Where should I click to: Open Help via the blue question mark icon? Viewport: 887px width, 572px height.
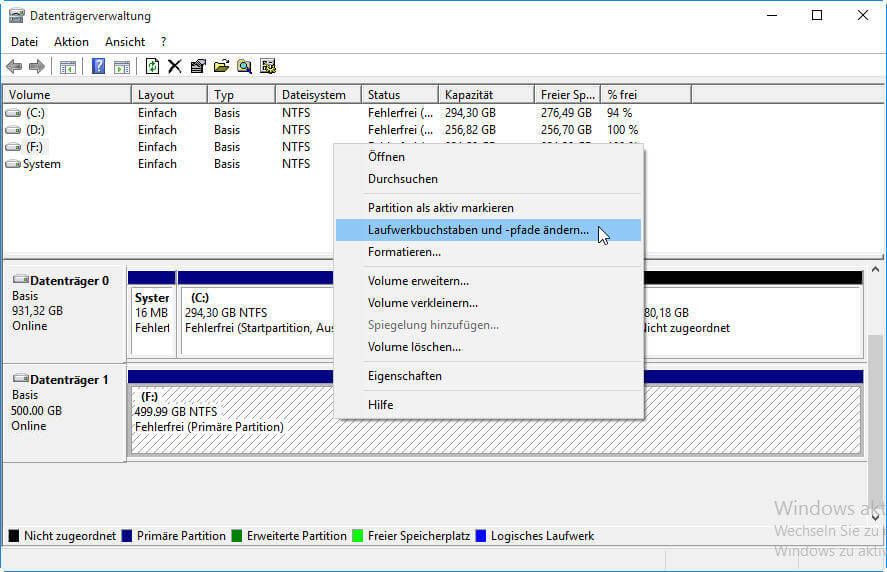tap(98, 67)
